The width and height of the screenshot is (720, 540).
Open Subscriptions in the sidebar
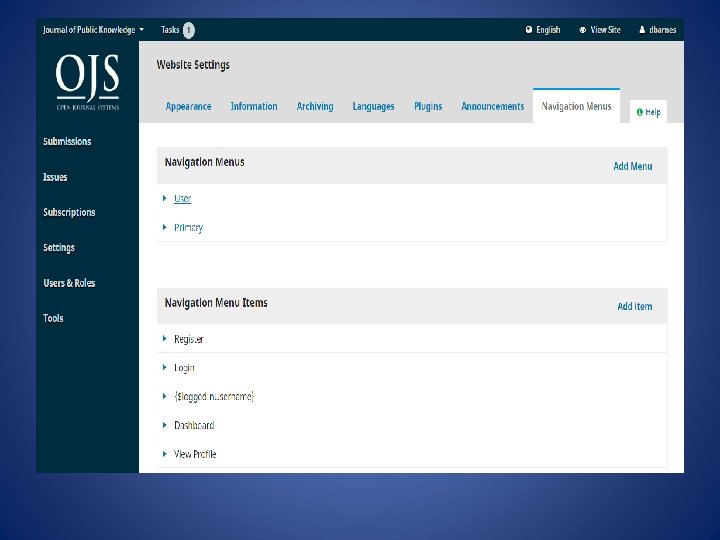tap(69, 212)
